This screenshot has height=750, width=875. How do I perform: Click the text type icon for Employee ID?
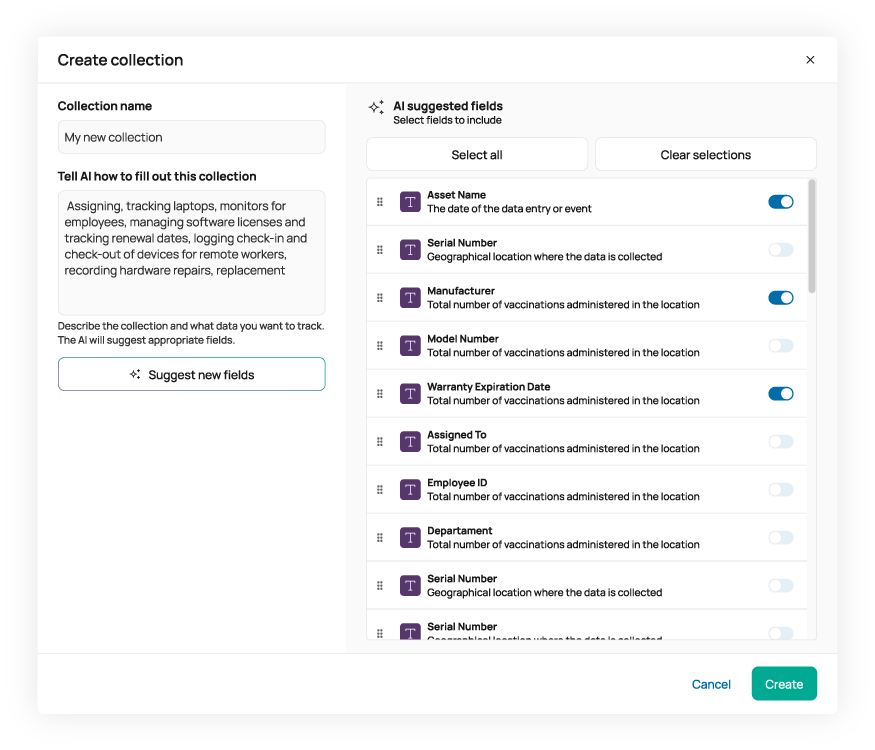click(x=410, y=490)
